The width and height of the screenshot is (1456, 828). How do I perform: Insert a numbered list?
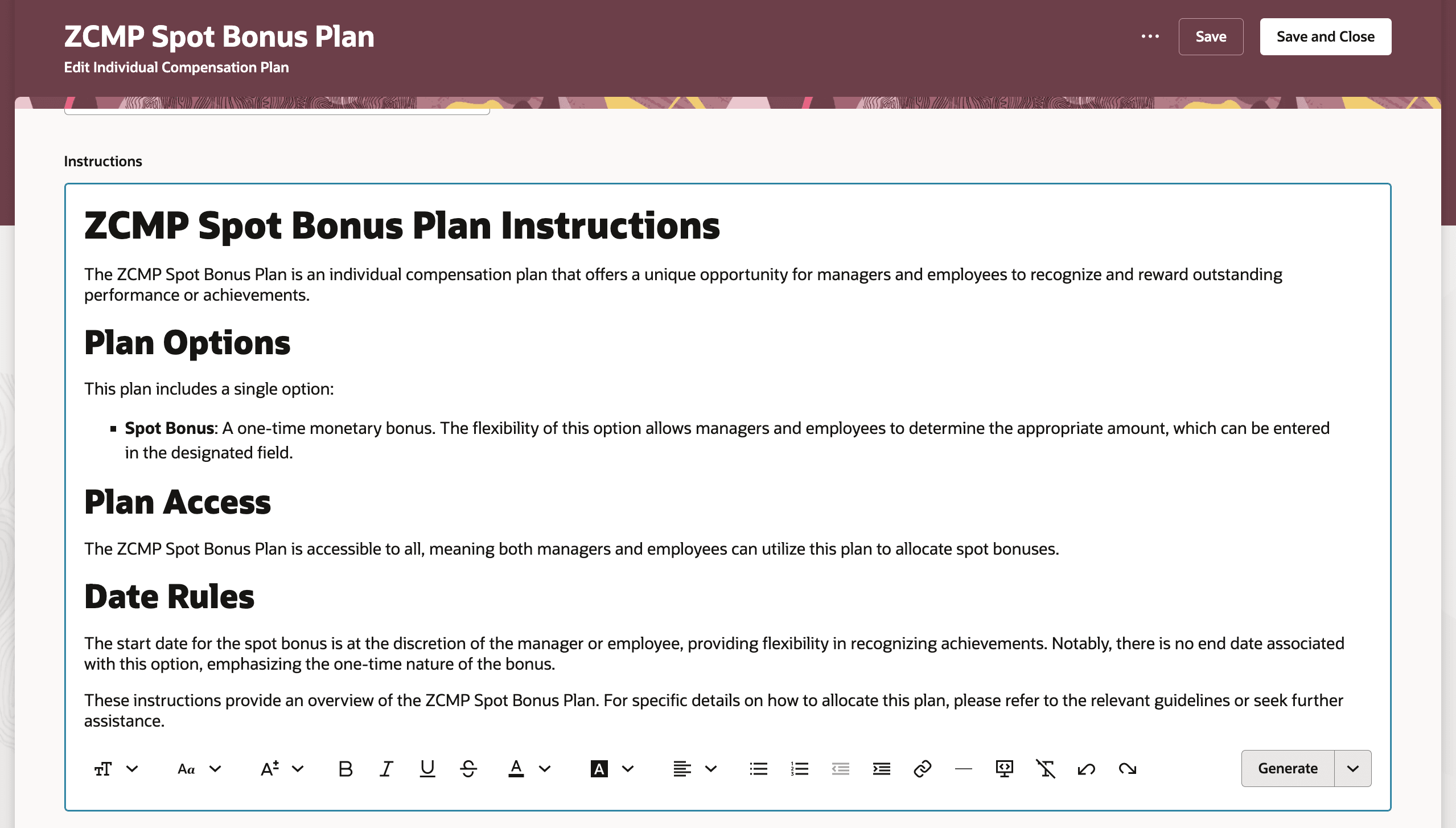click(799, 768)
